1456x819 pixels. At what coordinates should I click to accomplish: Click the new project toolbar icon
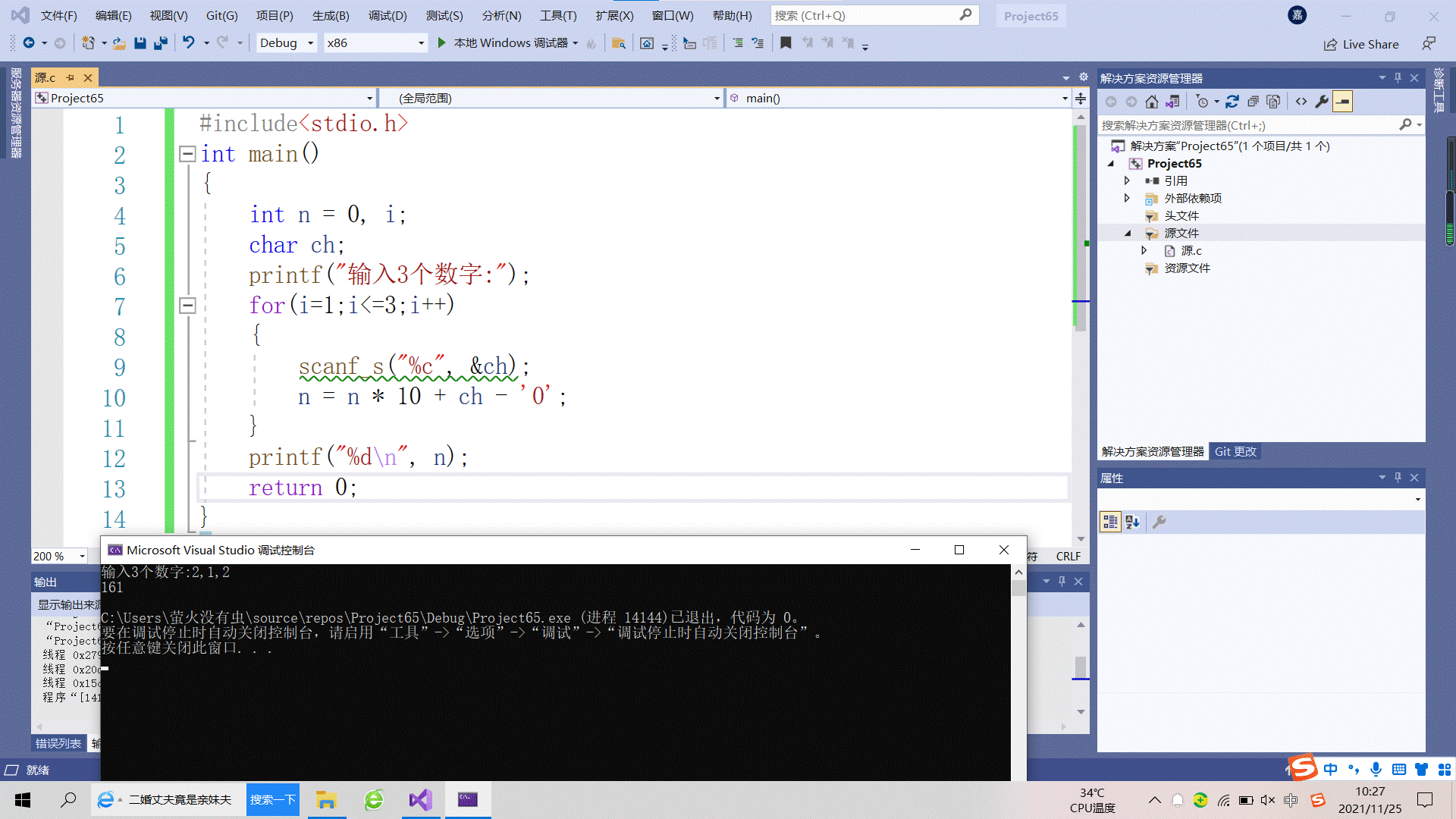[x=89, y=43]
